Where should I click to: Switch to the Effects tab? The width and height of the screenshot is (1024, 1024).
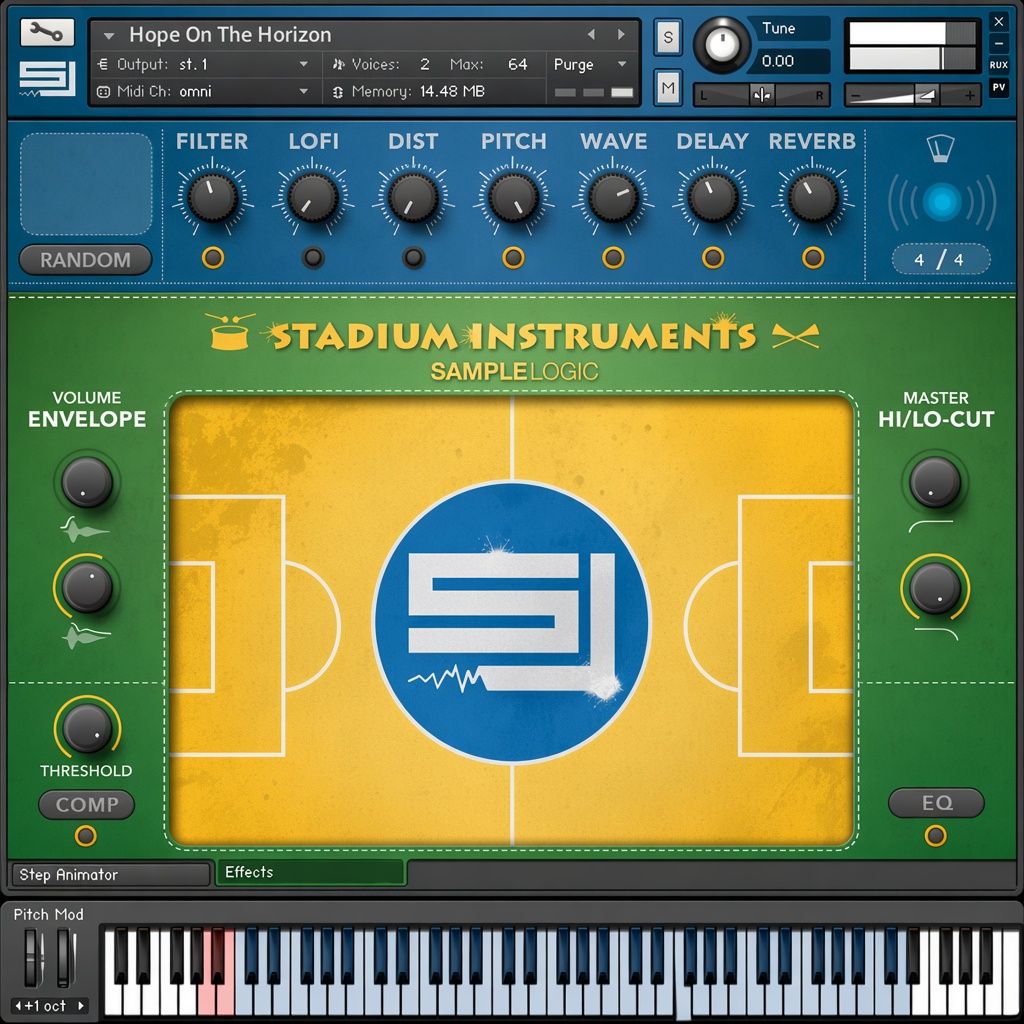311,872
